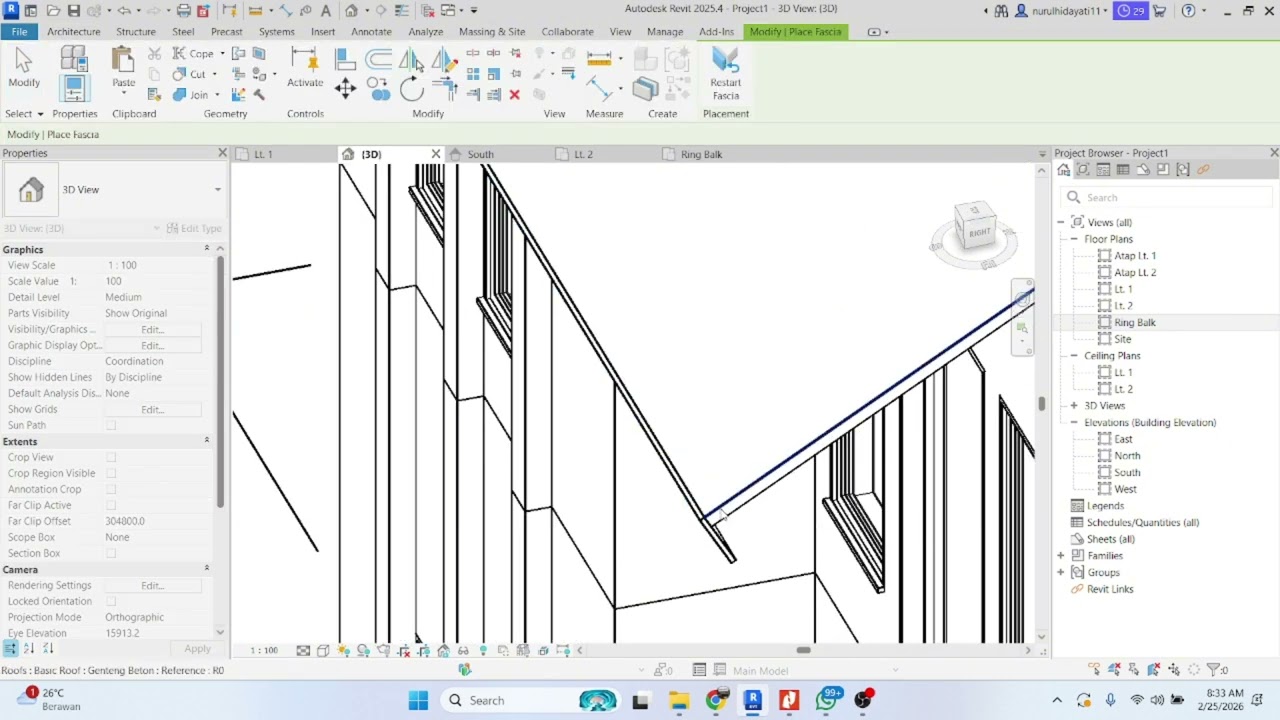This screenshot has width=1280, height=720.
Task: Toggle Crop Region Visible checkbox
Action: coord(111,473)
